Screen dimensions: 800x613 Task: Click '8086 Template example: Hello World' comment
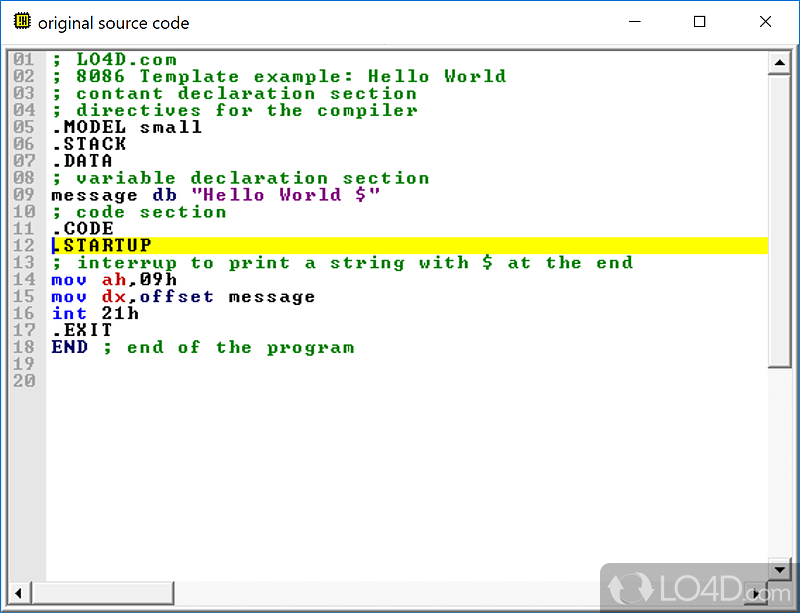pyautogui.click(x=291, y=77)
